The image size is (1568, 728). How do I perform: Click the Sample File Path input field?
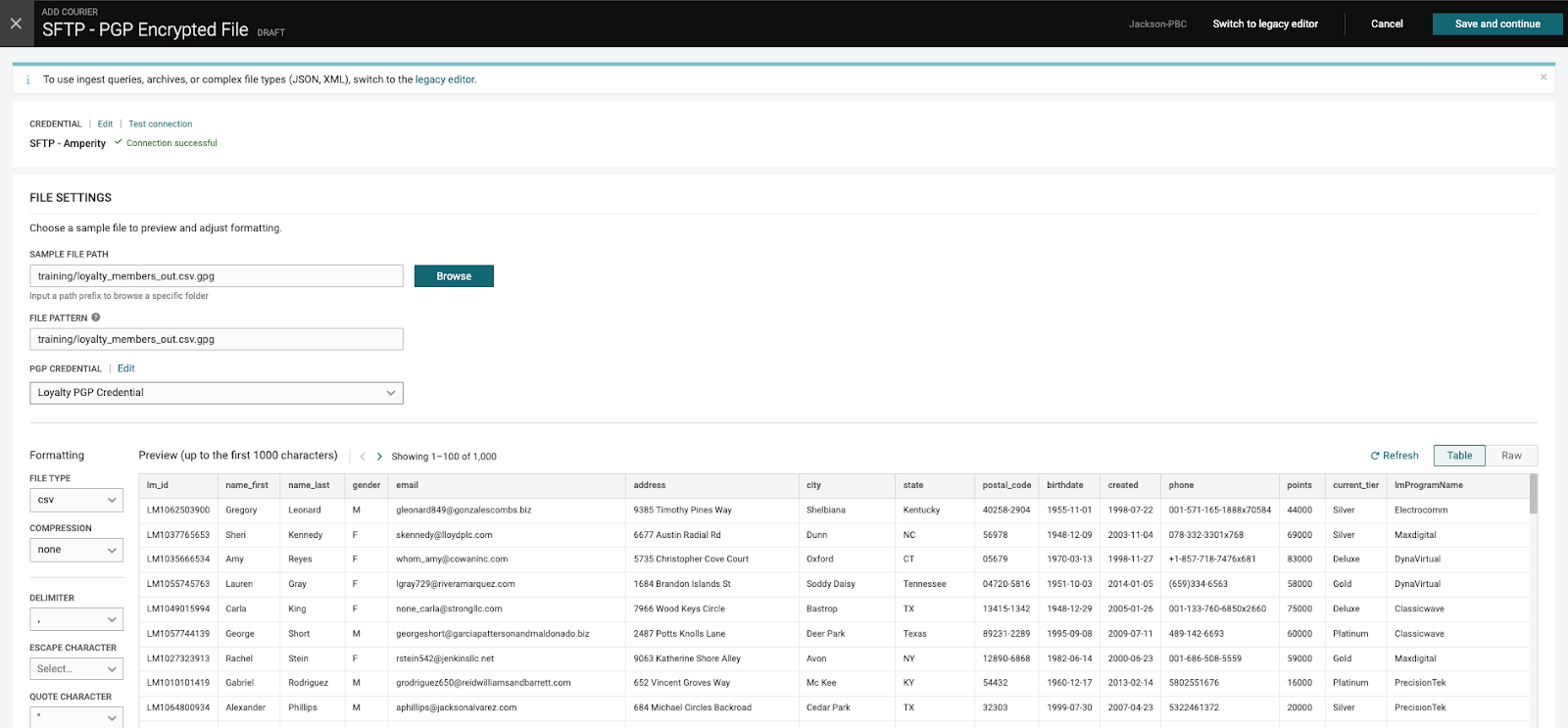[216, 276]
